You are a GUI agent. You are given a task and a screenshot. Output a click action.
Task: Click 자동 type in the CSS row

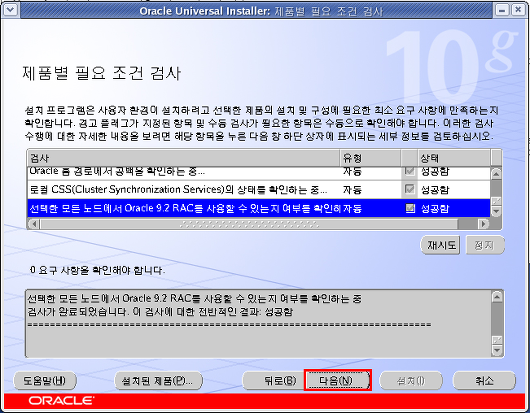point(352,190)
